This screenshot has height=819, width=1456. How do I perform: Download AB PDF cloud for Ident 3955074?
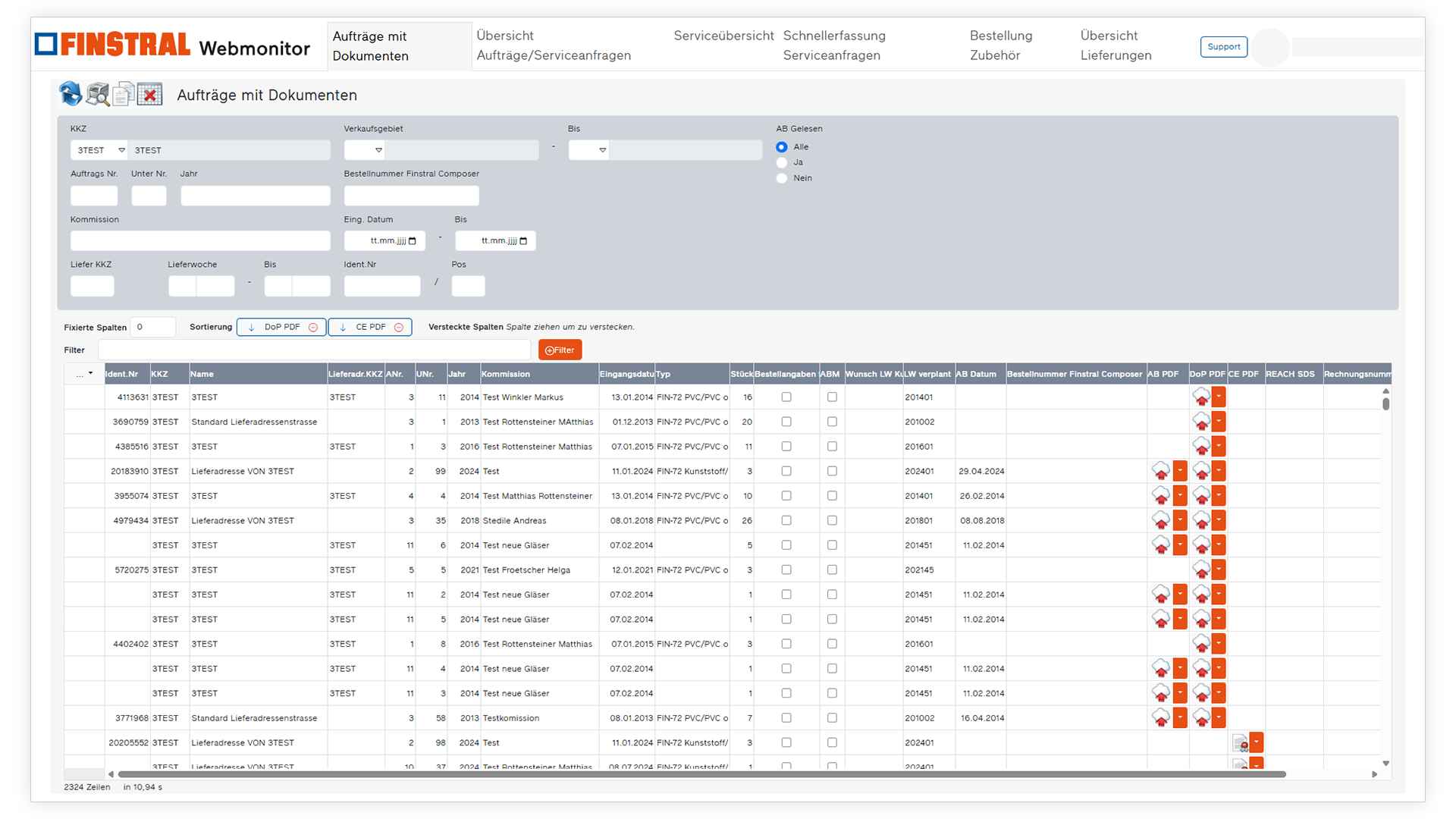pos(1161,496)
